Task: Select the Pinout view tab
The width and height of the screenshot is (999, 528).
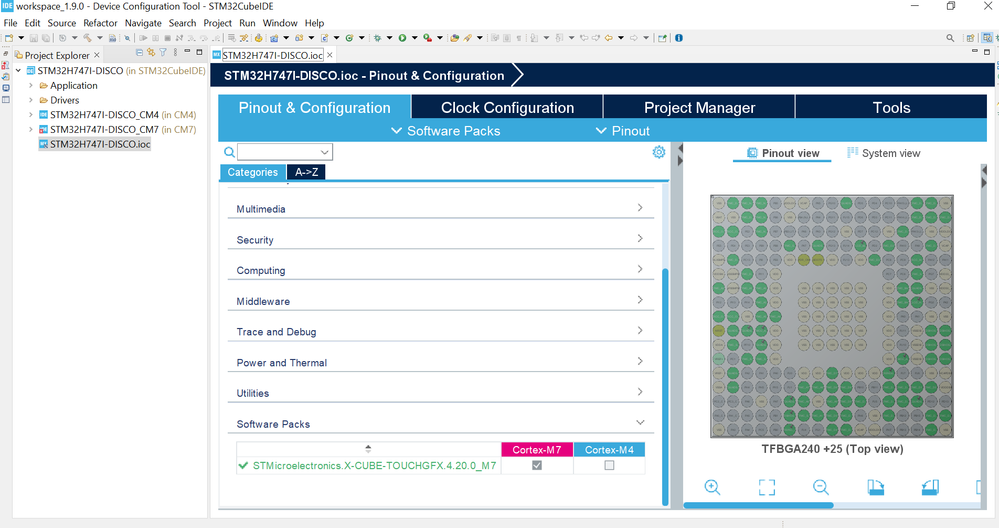Action: pyautogui.click(x=782, y=153)
